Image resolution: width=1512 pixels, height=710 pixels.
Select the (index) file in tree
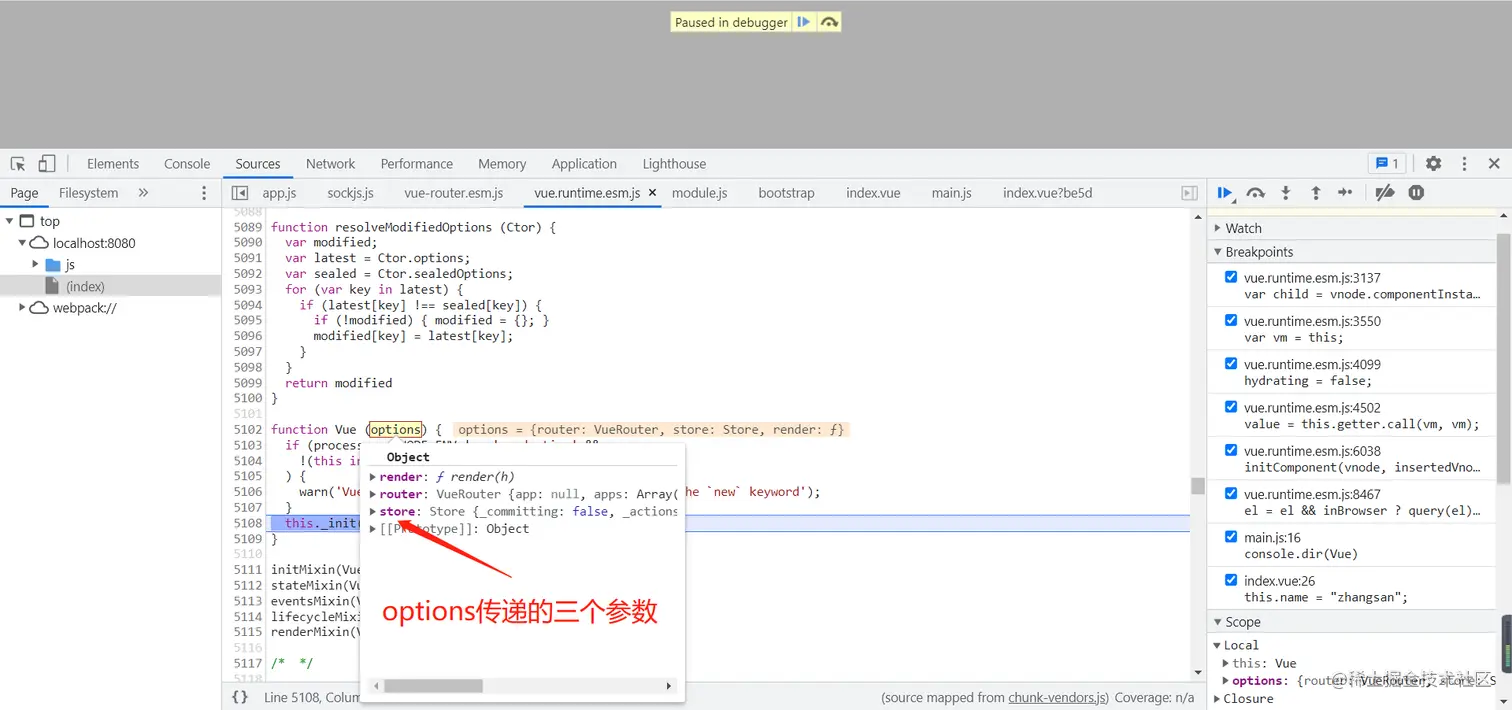(85, 287)
